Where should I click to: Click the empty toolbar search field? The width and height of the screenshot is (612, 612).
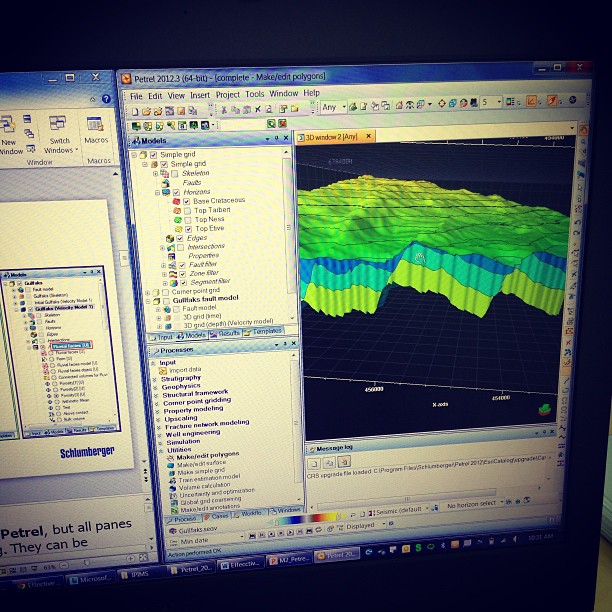coord(243,125)
